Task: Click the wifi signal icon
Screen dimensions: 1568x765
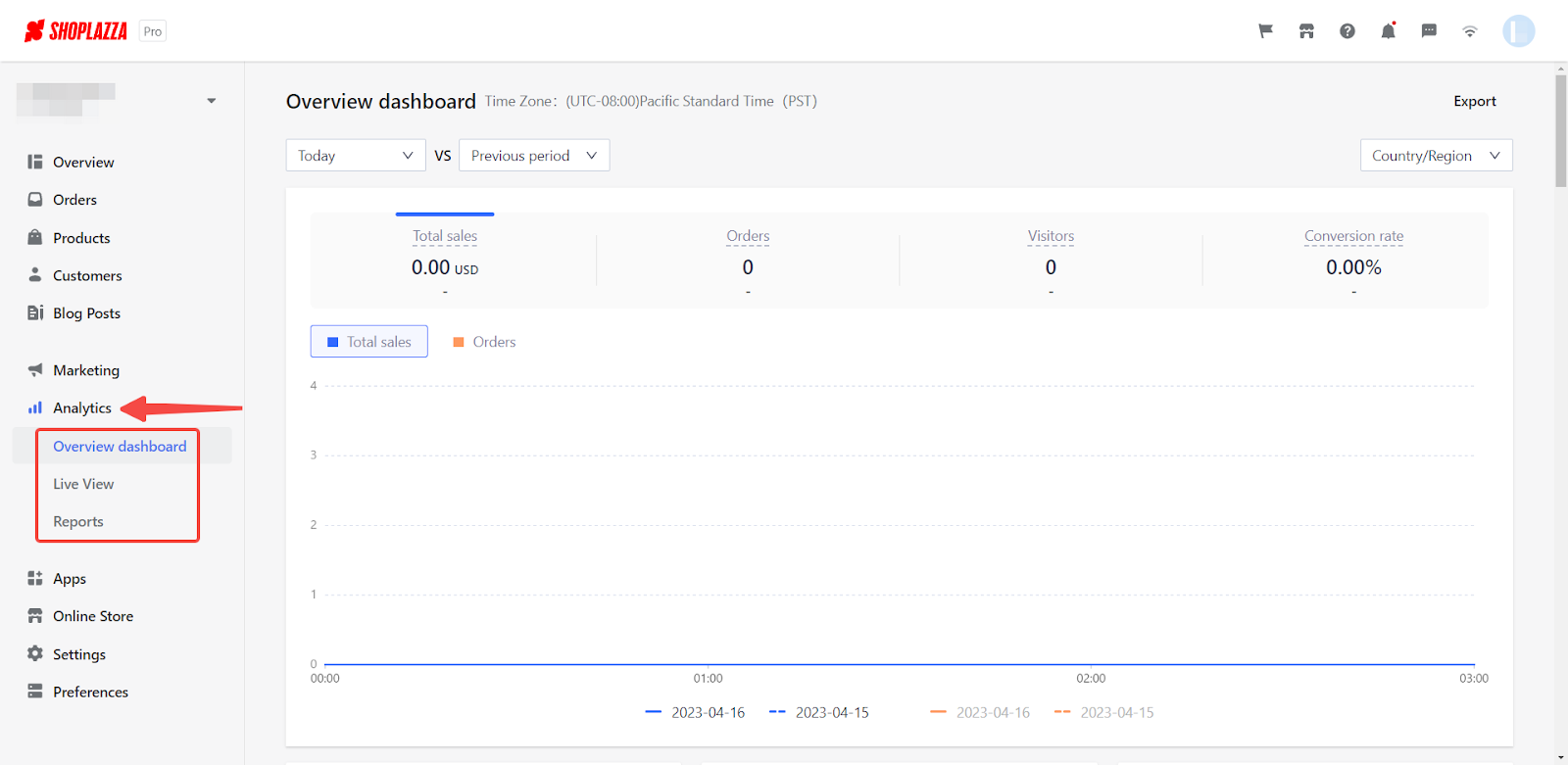Action: [1470, 31]
